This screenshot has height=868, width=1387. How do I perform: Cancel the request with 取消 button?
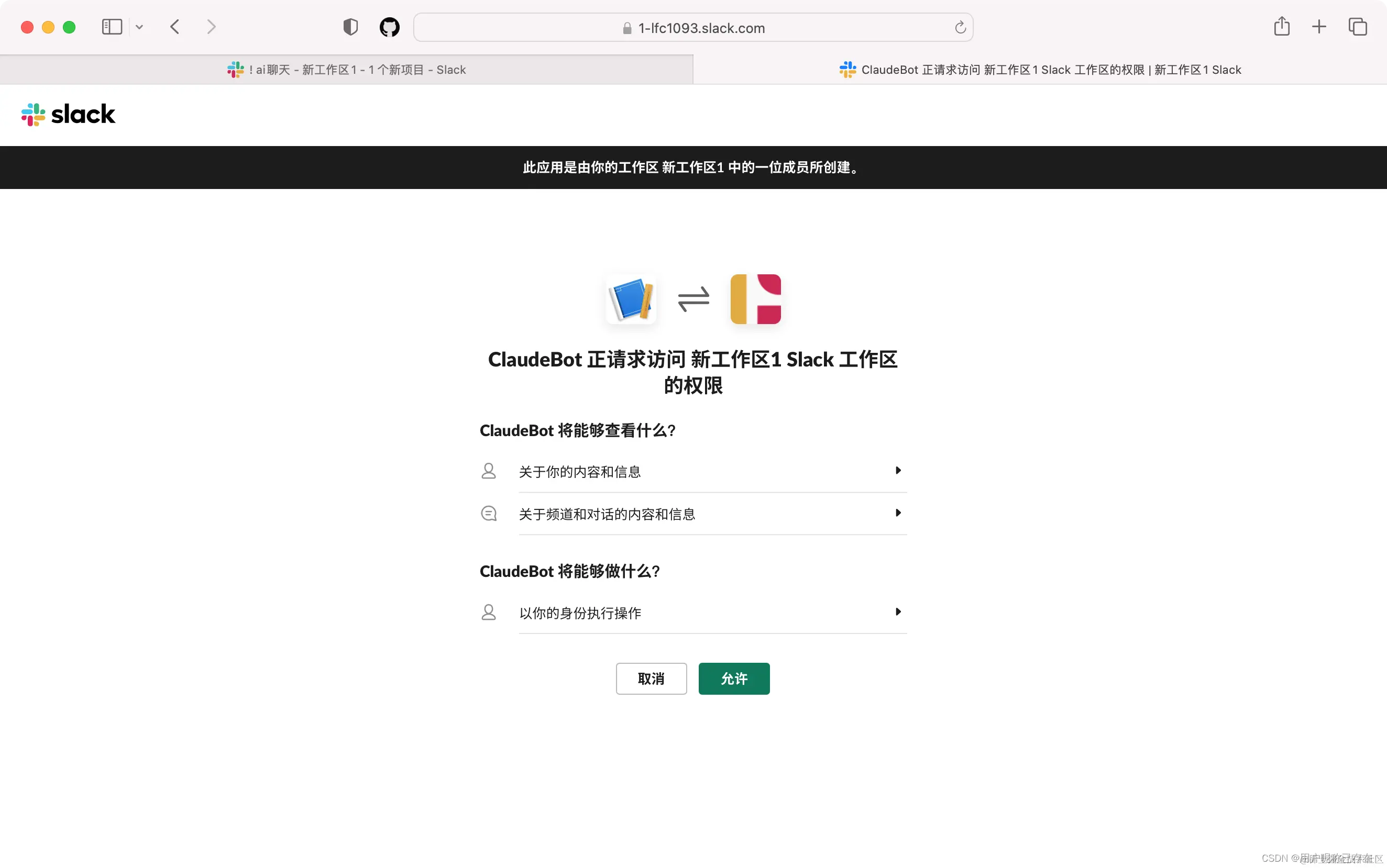651,678
